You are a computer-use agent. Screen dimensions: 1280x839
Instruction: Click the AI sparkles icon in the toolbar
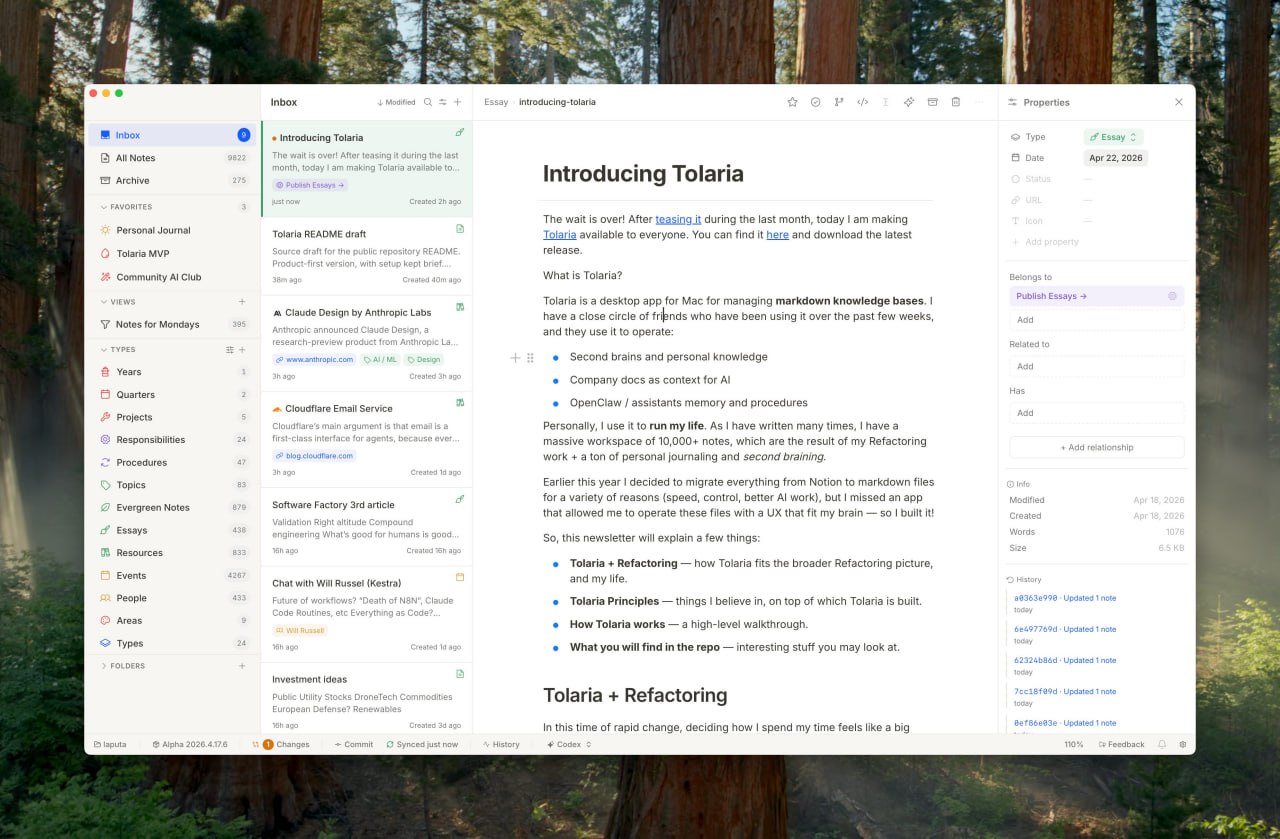click(909, 101)
